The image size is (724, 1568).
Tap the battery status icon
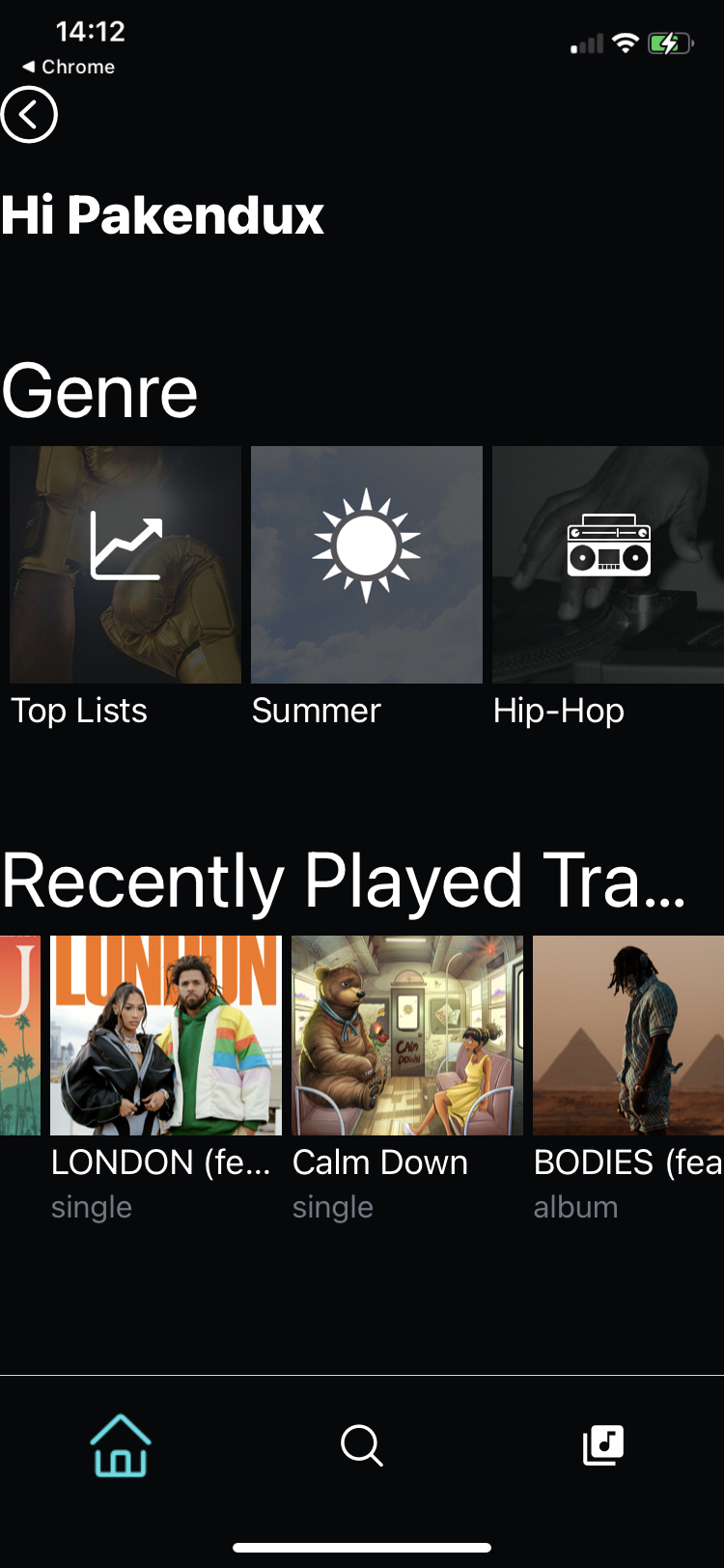(671, 43)
